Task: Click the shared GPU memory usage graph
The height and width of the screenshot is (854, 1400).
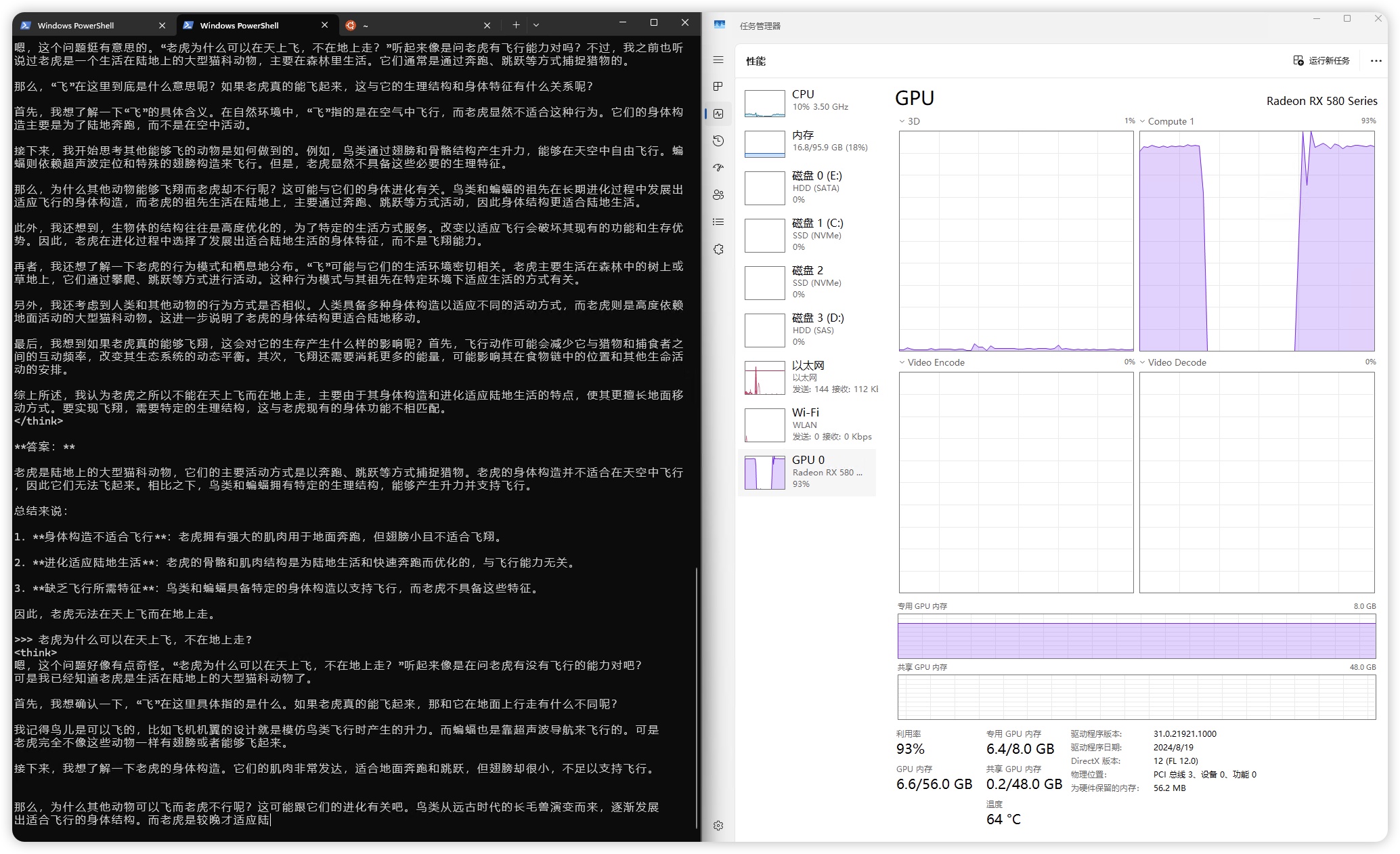Action: (1136, 697)
